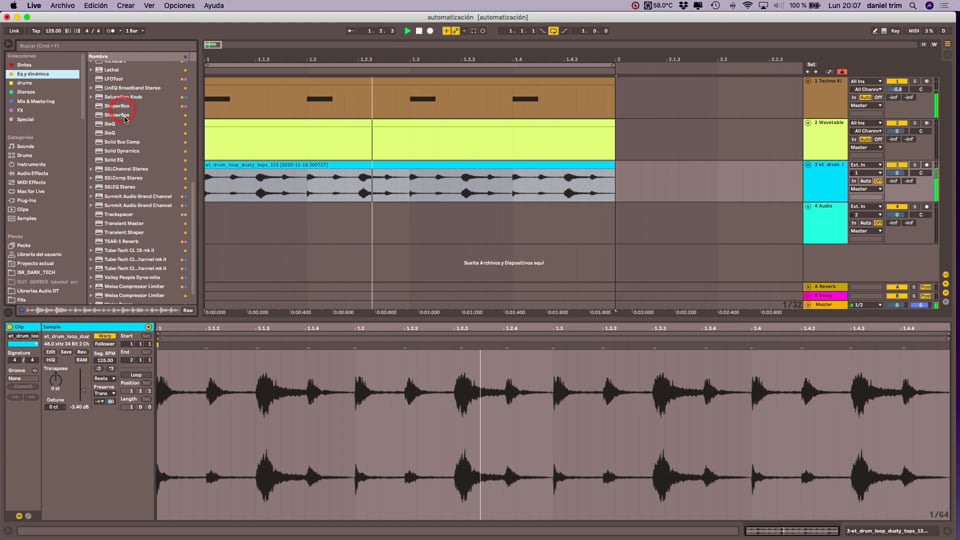This screenshot has width=960, height=540.
Task: Open the Sounds category in browser
Action: 25,146
